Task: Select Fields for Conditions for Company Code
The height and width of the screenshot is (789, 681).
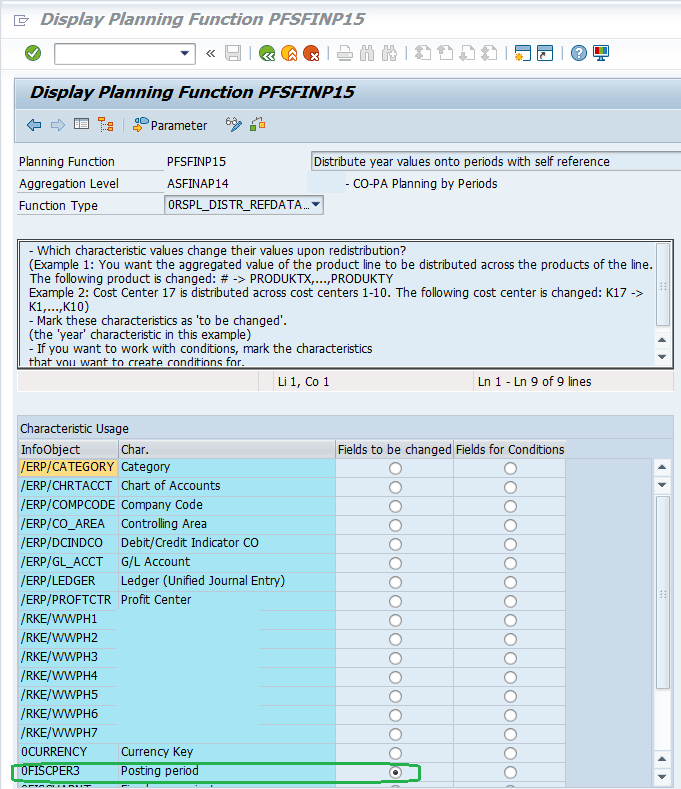Action: (510, 506)
